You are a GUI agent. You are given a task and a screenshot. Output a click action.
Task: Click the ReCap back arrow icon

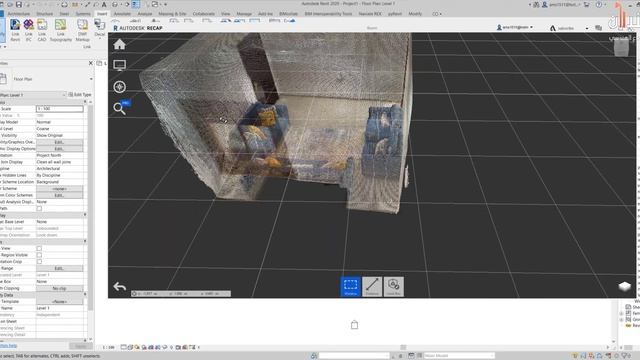click(120, 287)
